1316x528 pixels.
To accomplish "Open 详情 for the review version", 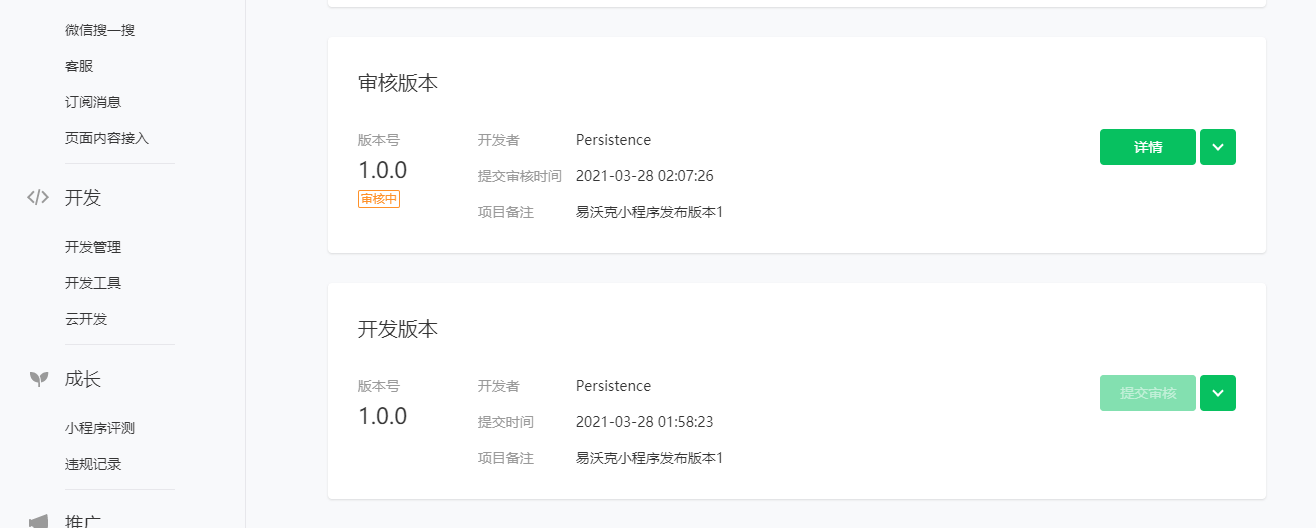I will 1147,147.
